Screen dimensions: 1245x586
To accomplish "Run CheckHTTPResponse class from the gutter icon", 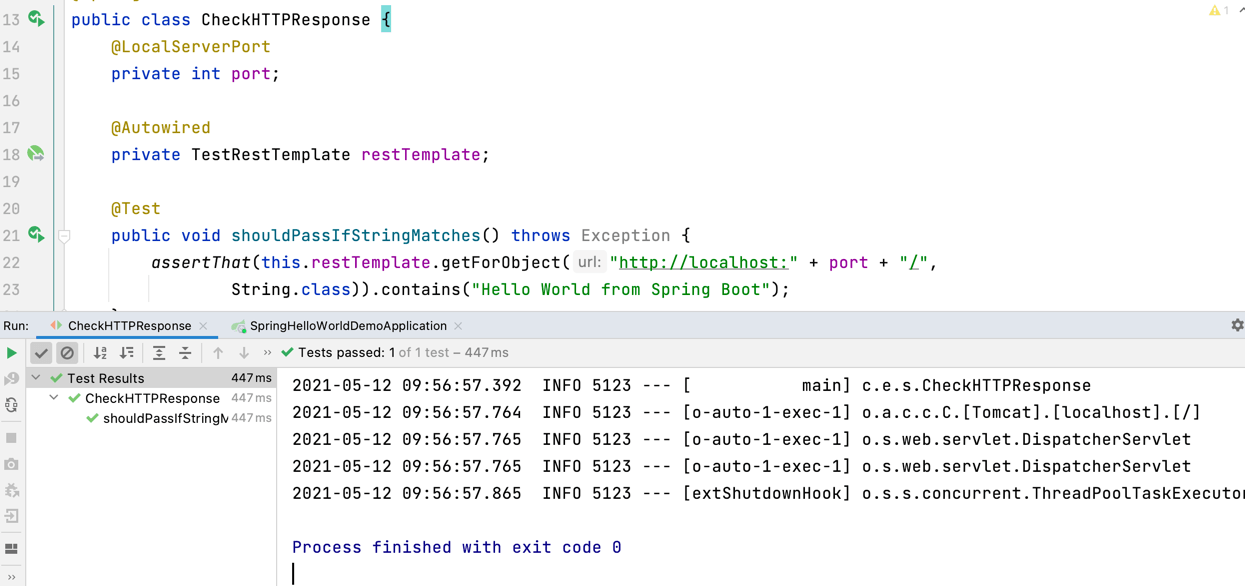I will point(35,18).
